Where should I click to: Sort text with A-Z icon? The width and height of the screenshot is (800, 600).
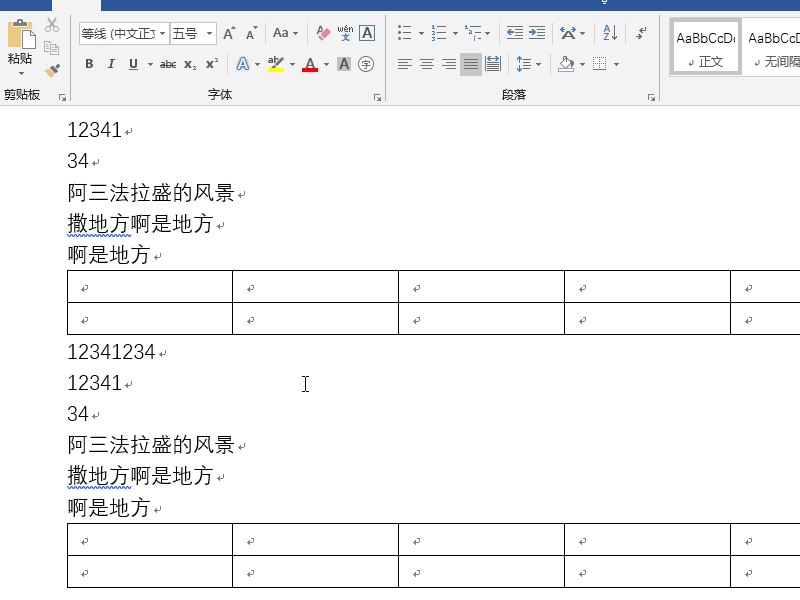[610, 33]
